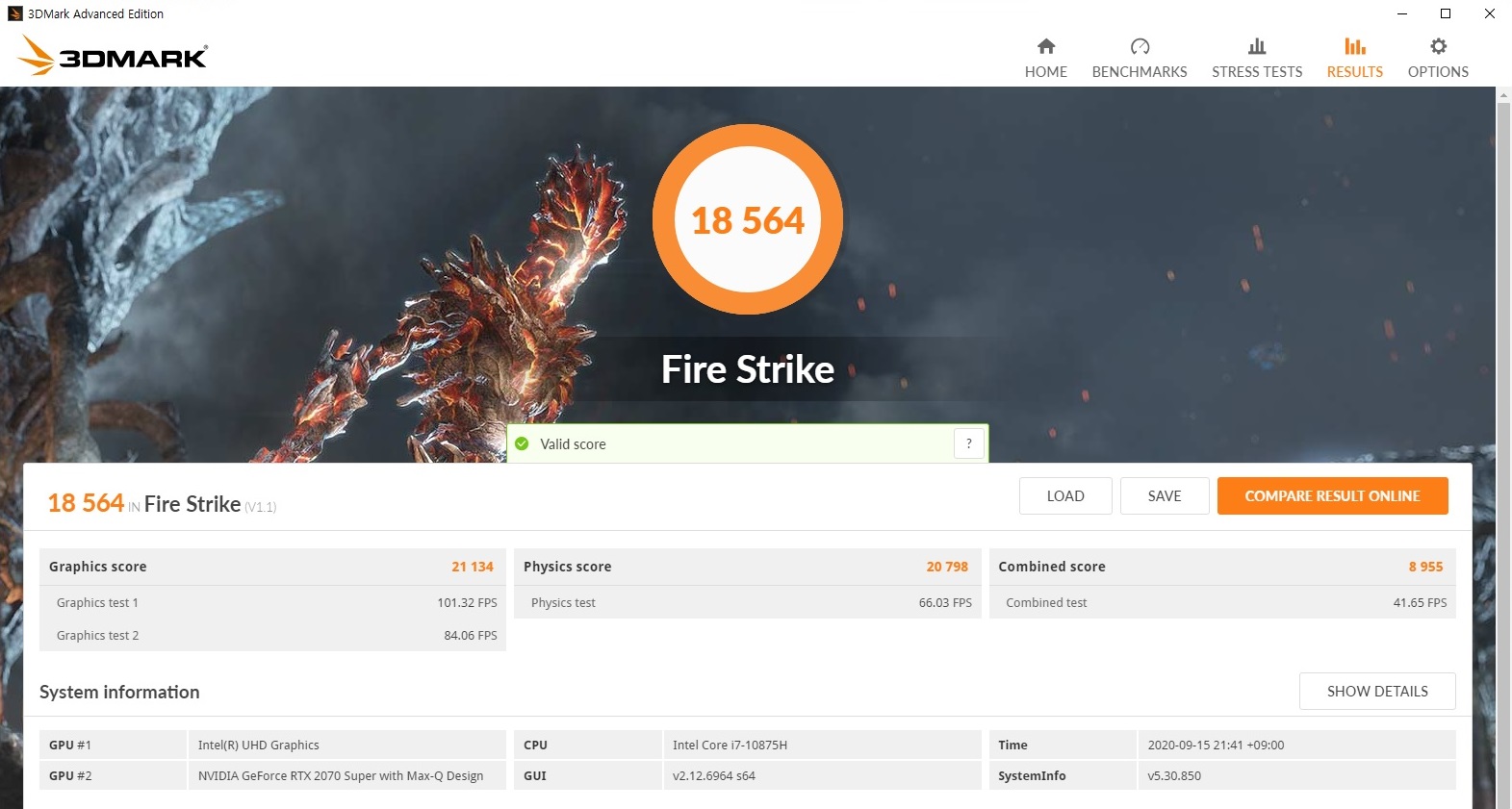The height and width of the screenshot is (809, 1512).
Task: Open the HOME tab label
Action: pos(1046,72)
